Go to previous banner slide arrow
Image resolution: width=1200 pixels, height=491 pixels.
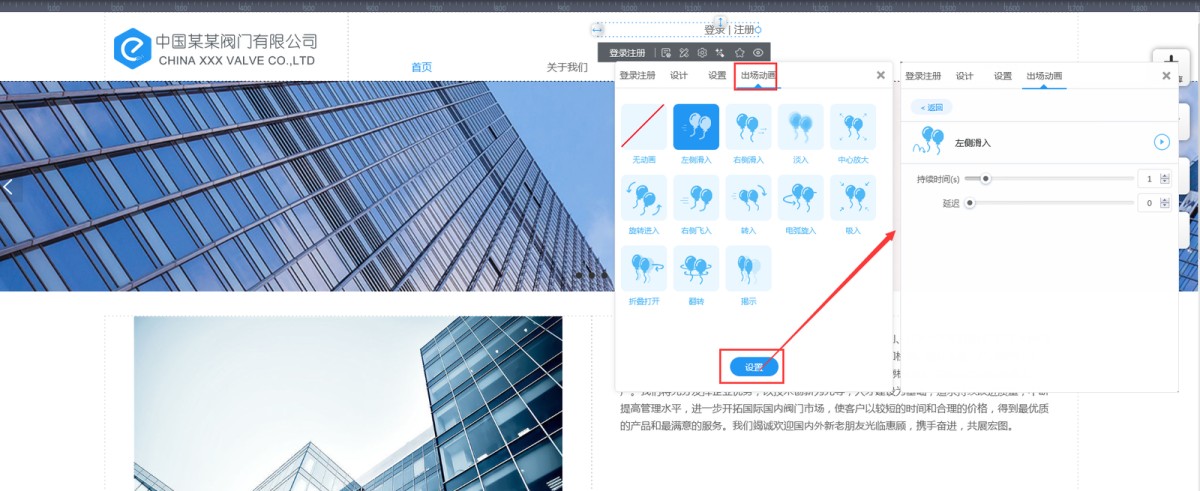point(9,186)
